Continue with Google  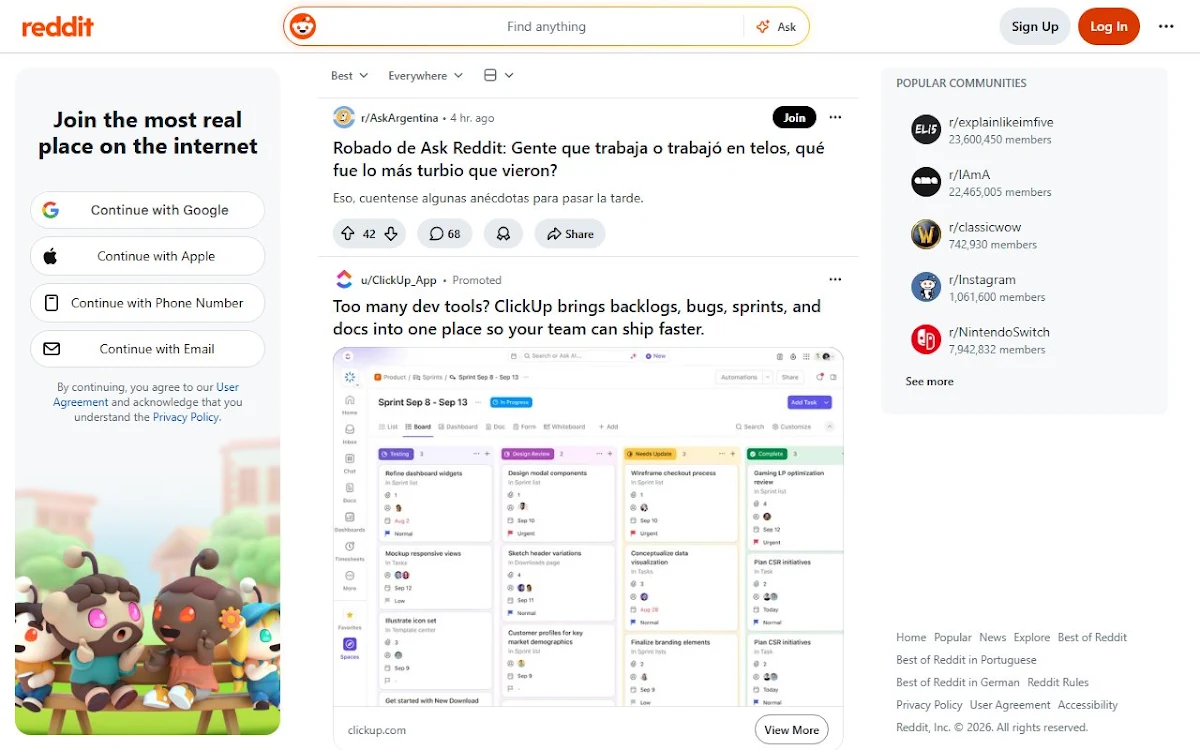tap(148, 210)
